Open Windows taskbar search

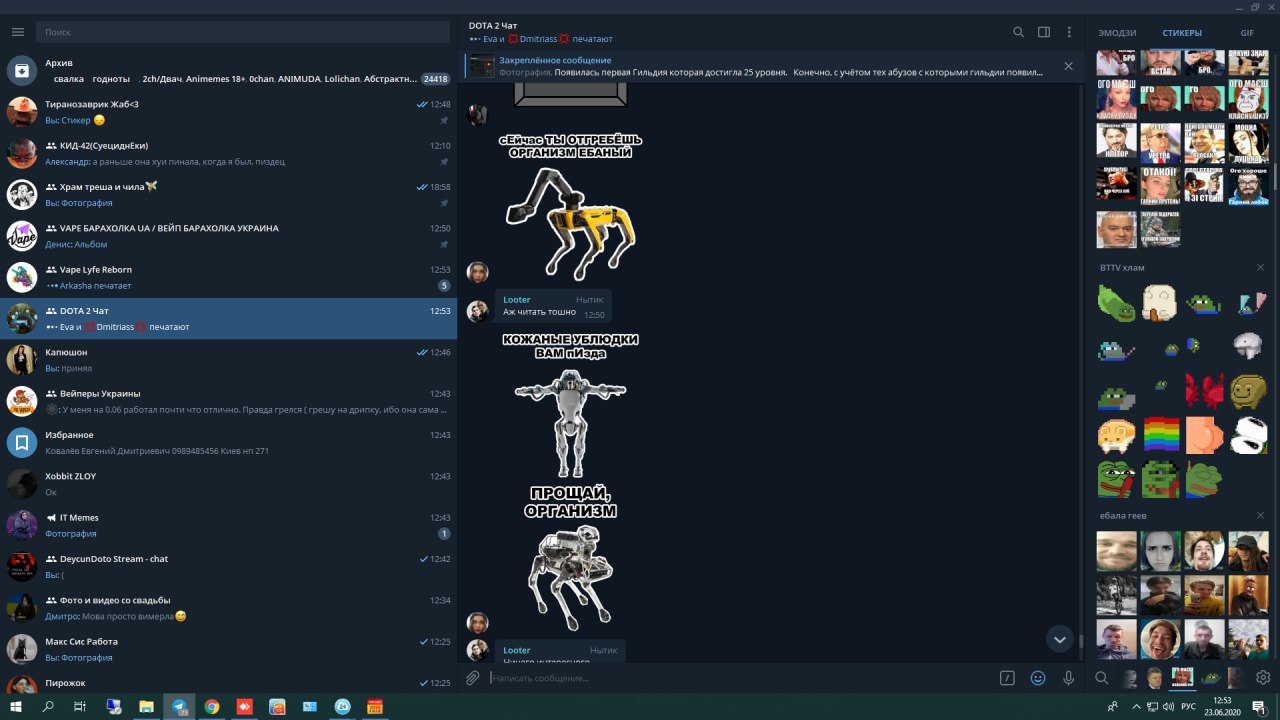tap(48, 706)
